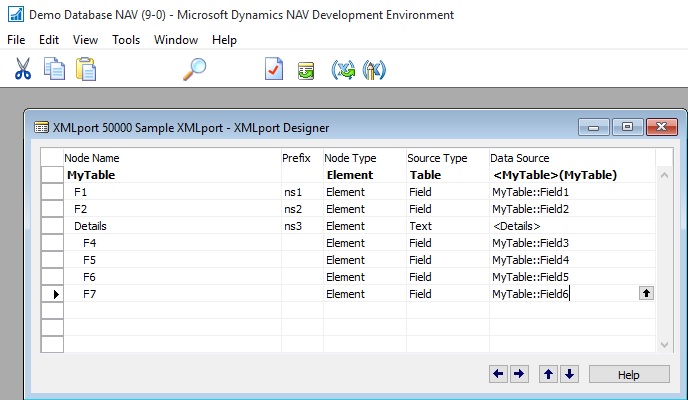This screenshot has height=400, width=688.
Task: Click the Node Type column header
Action: point(365,158)
